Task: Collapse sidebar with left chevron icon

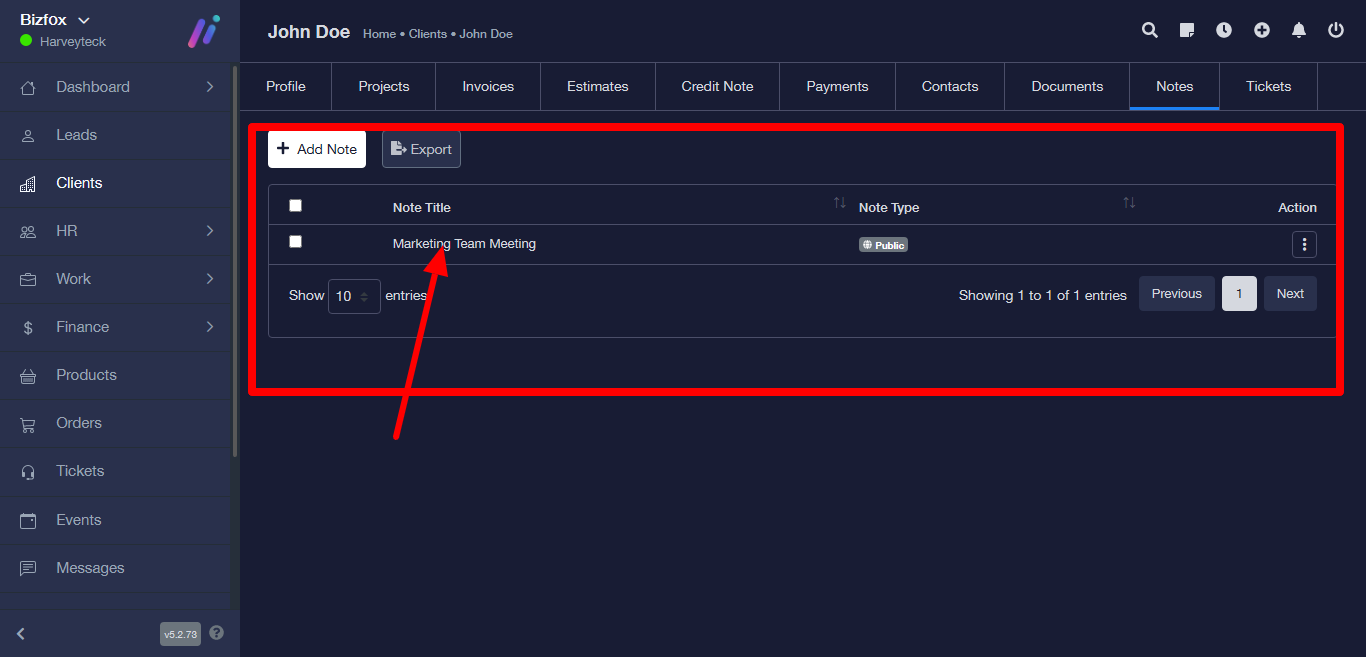Action: (x=21, y=633)
